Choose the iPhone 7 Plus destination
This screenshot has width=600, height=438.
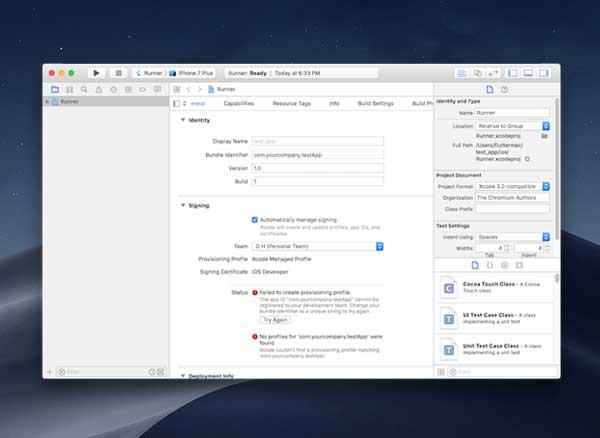pos(191,73)
